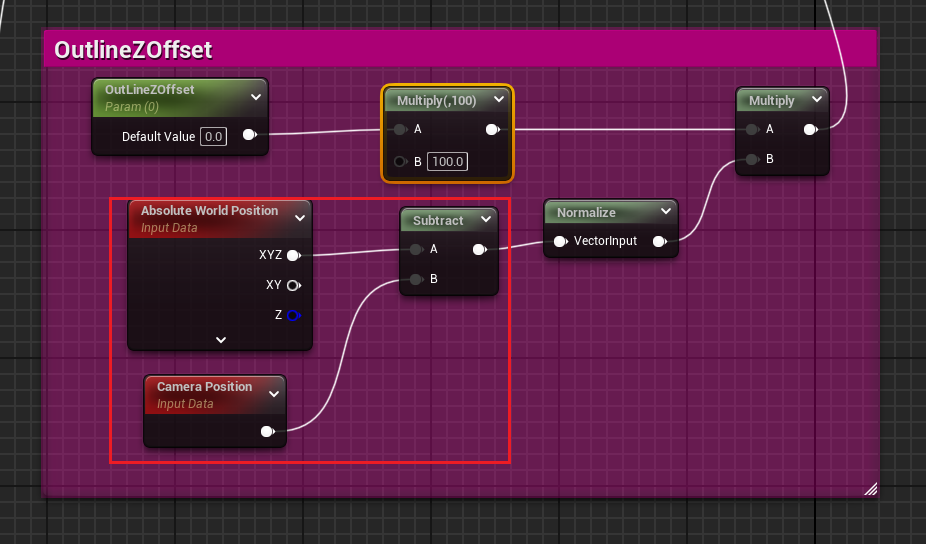
Task: Click the Camera Position output pin
Action: (x=267, y=431)
